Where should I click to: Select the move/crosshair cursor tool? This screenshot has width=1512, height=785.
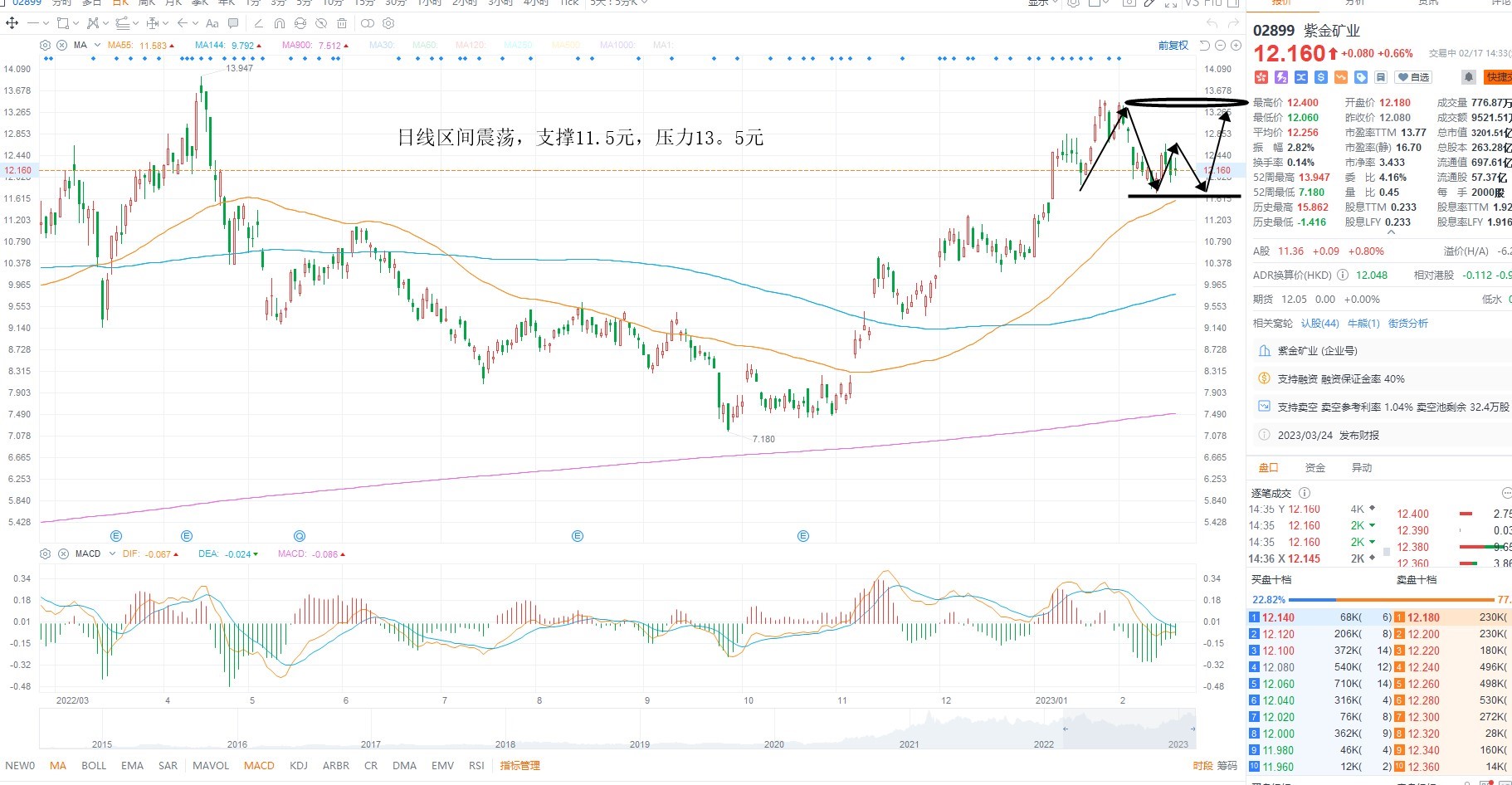[12, 22]
